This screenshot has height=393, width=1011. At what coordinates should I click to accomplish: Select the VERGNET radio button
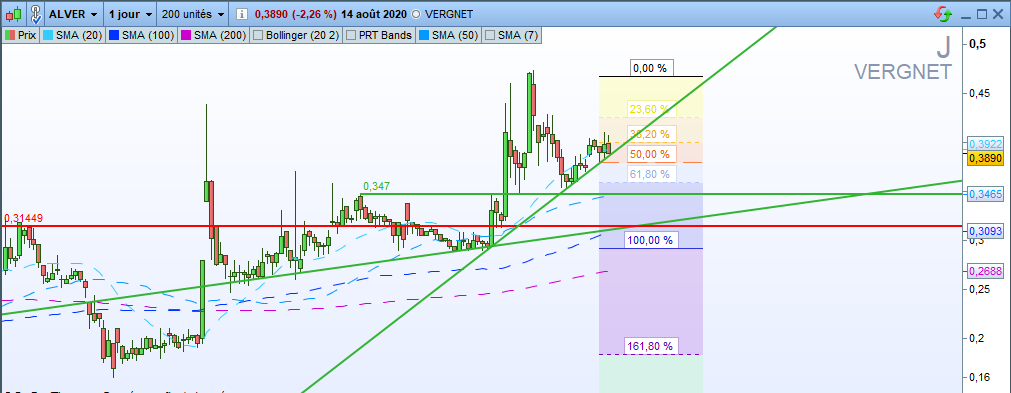coord(415,14)
